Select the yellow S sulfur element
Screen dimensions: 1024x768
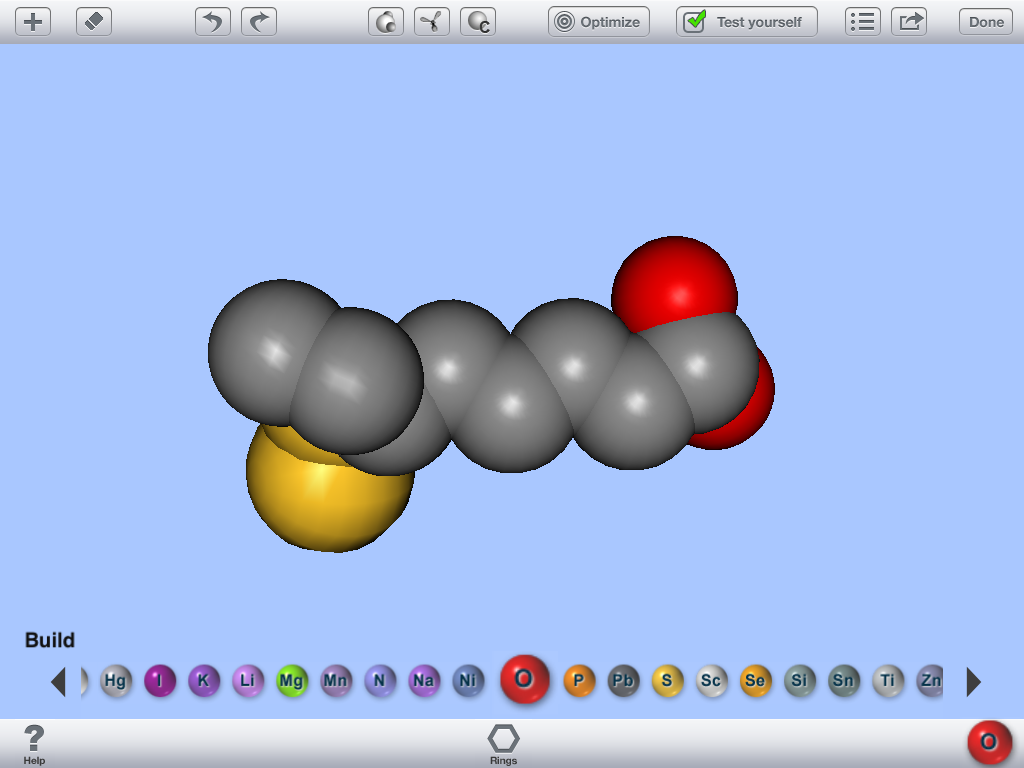667,680
